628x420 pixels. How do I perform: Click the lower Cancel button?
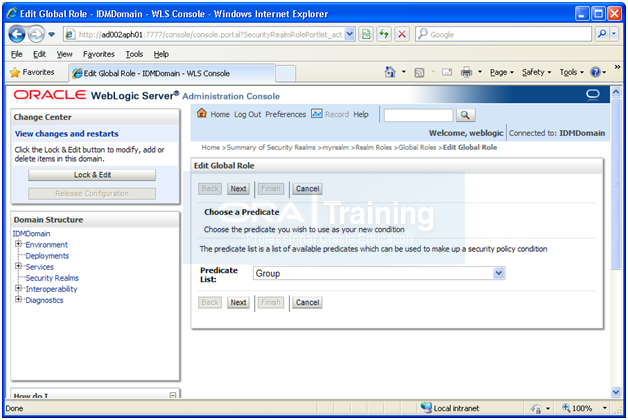[x=307, y=303]
